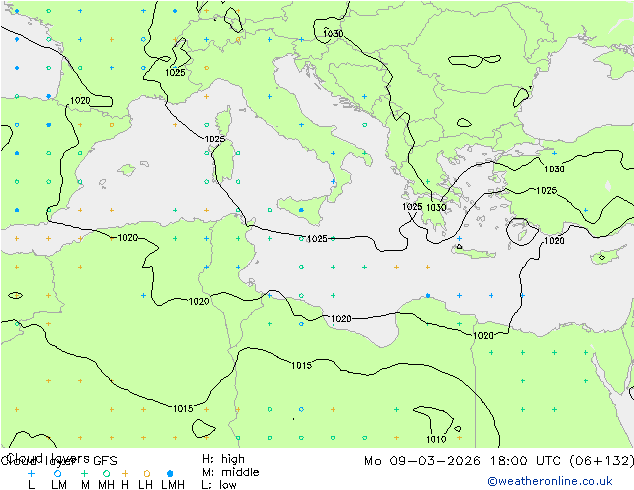Click the forecast date 'Mo 09-03-2026 18:00 UTC'
Screen dimensions: 634x490
(464, 461)
